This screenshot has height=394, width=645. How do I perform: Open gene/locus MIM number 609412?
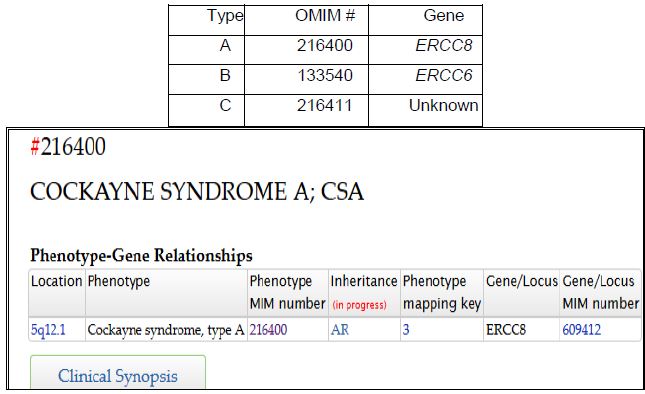pyautogui.click(x=582, y=330)
